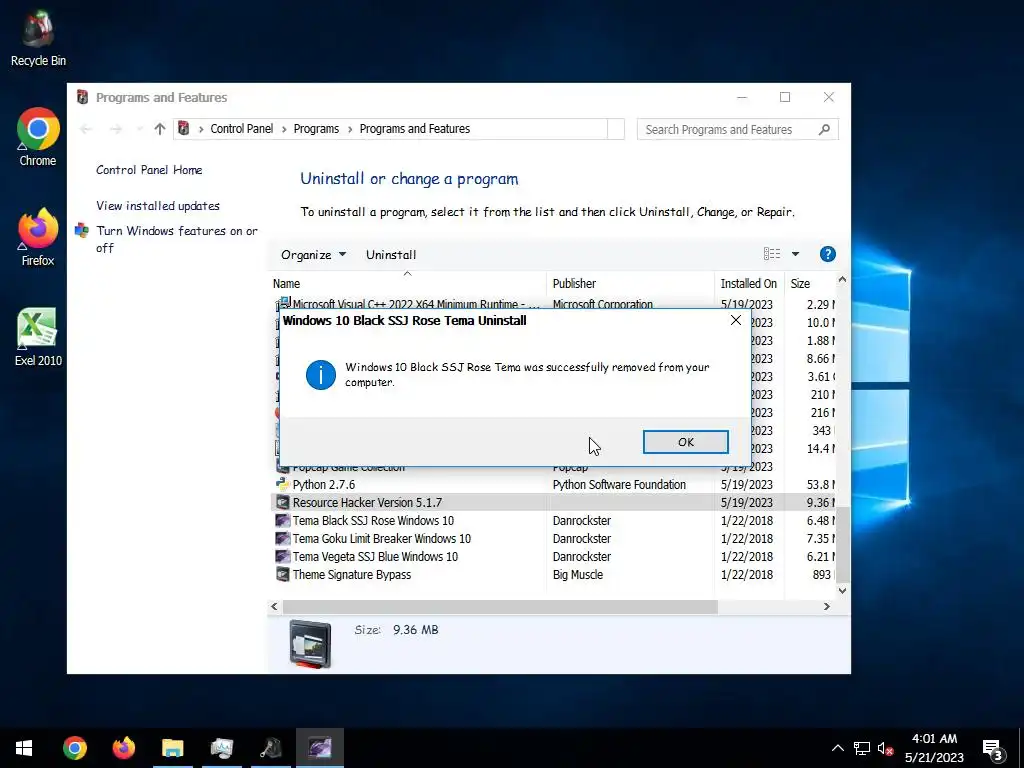Select Tema Vegeta SSJ Blue Windows 10
Viewport: 1024px width, 768px height.
pyautogui.click(x=375, y=556)
